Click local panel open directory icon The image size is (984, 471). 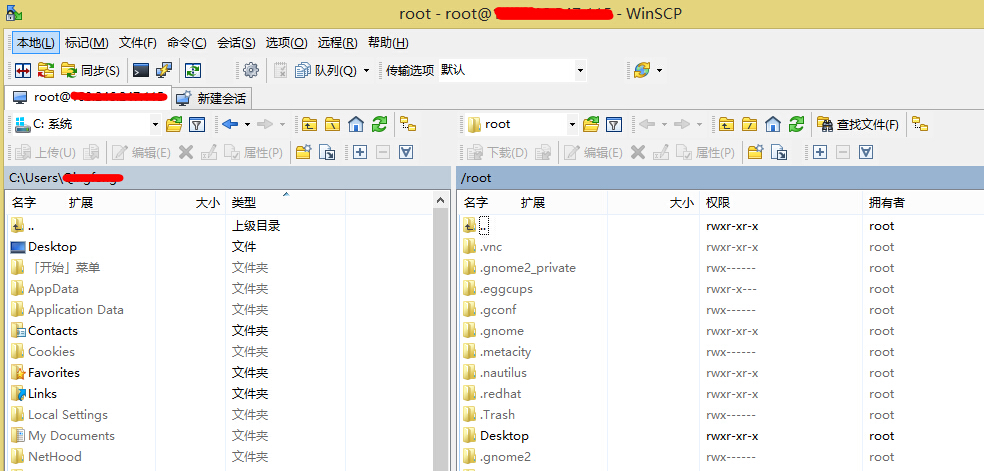coord(174,124)
